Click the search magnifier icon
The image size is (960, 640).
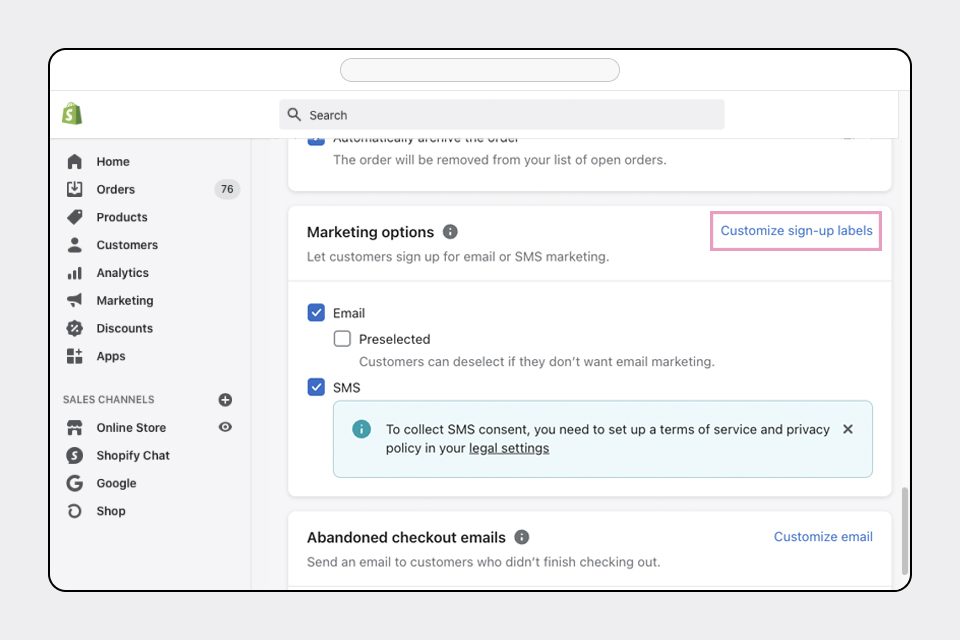coord(294,115)
